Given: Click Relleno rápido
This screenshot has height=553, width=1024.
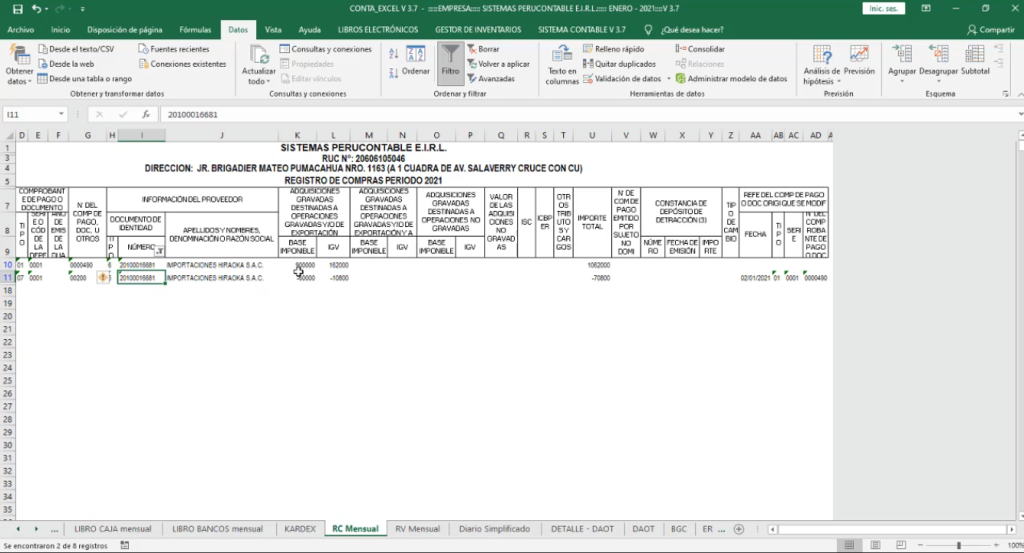Looking at the screenshot, I should [613, 49].
